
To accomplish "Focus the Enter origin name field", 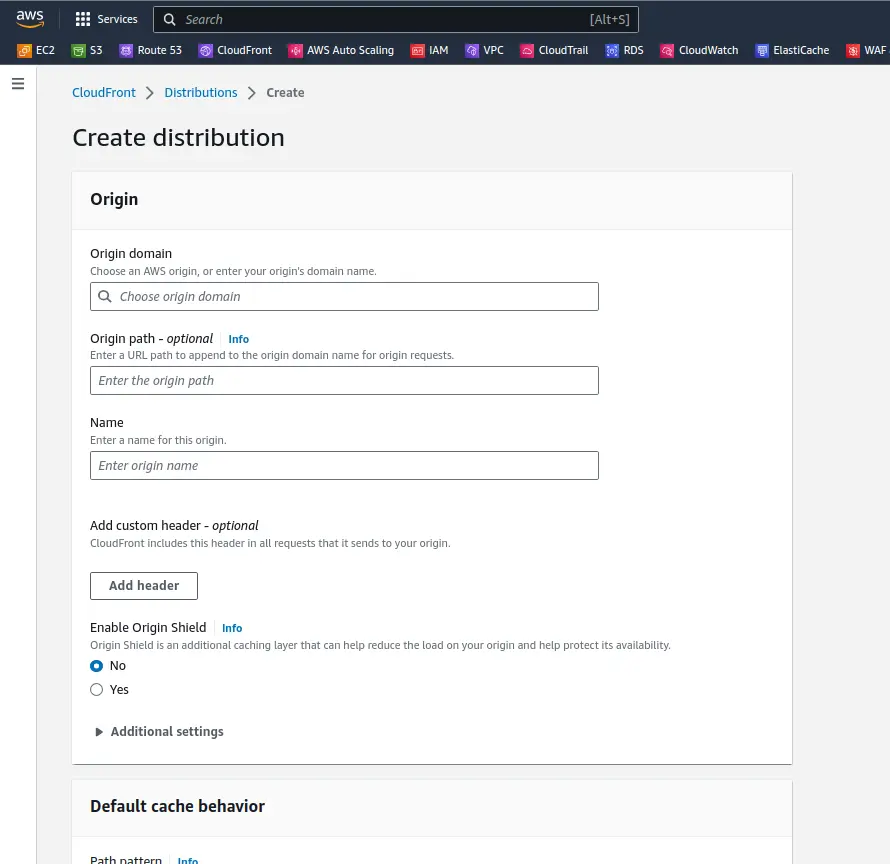I will (344, 465).
